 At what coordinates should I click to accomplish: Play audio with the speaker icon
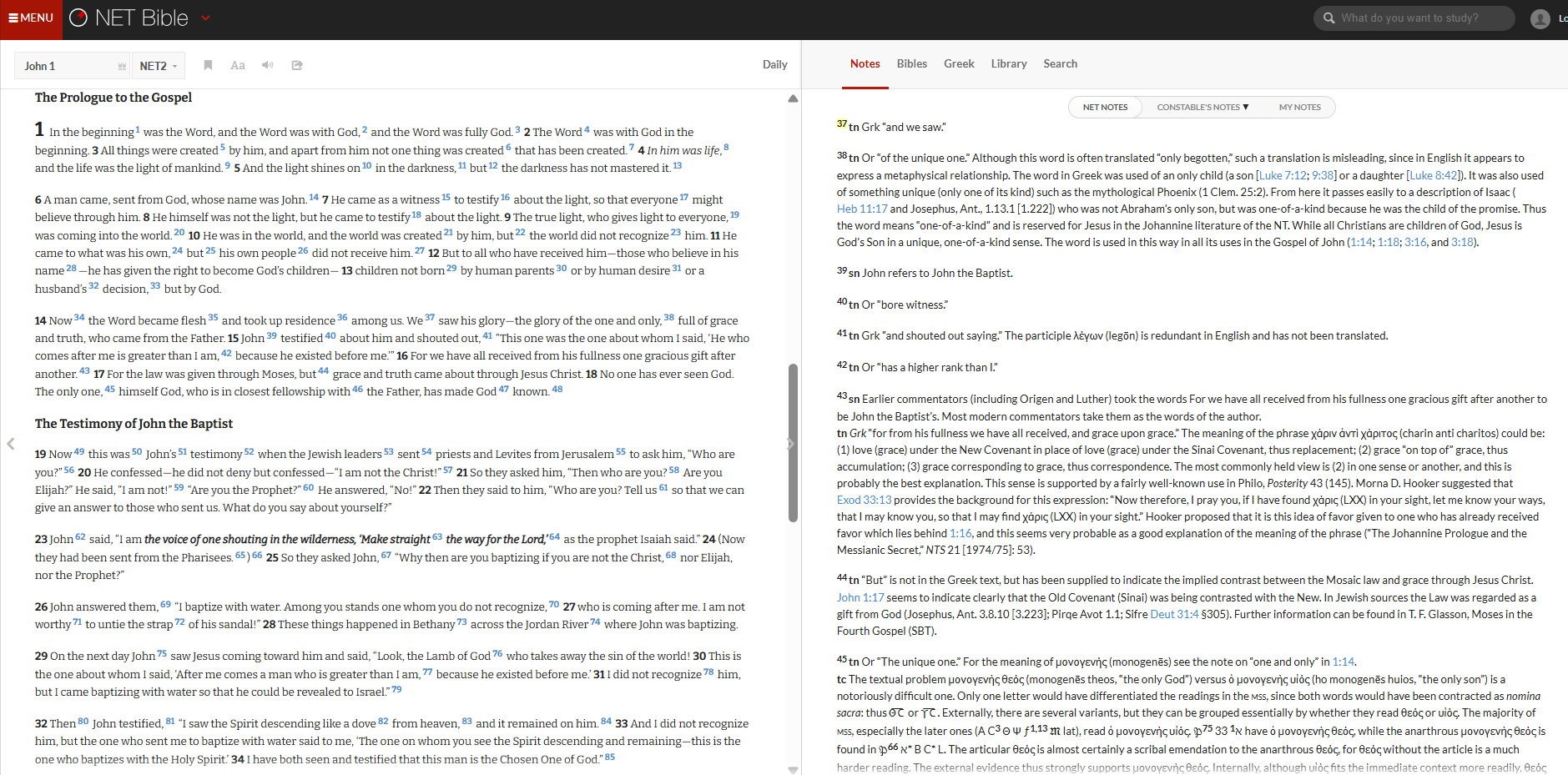click(x=267, y=65)
